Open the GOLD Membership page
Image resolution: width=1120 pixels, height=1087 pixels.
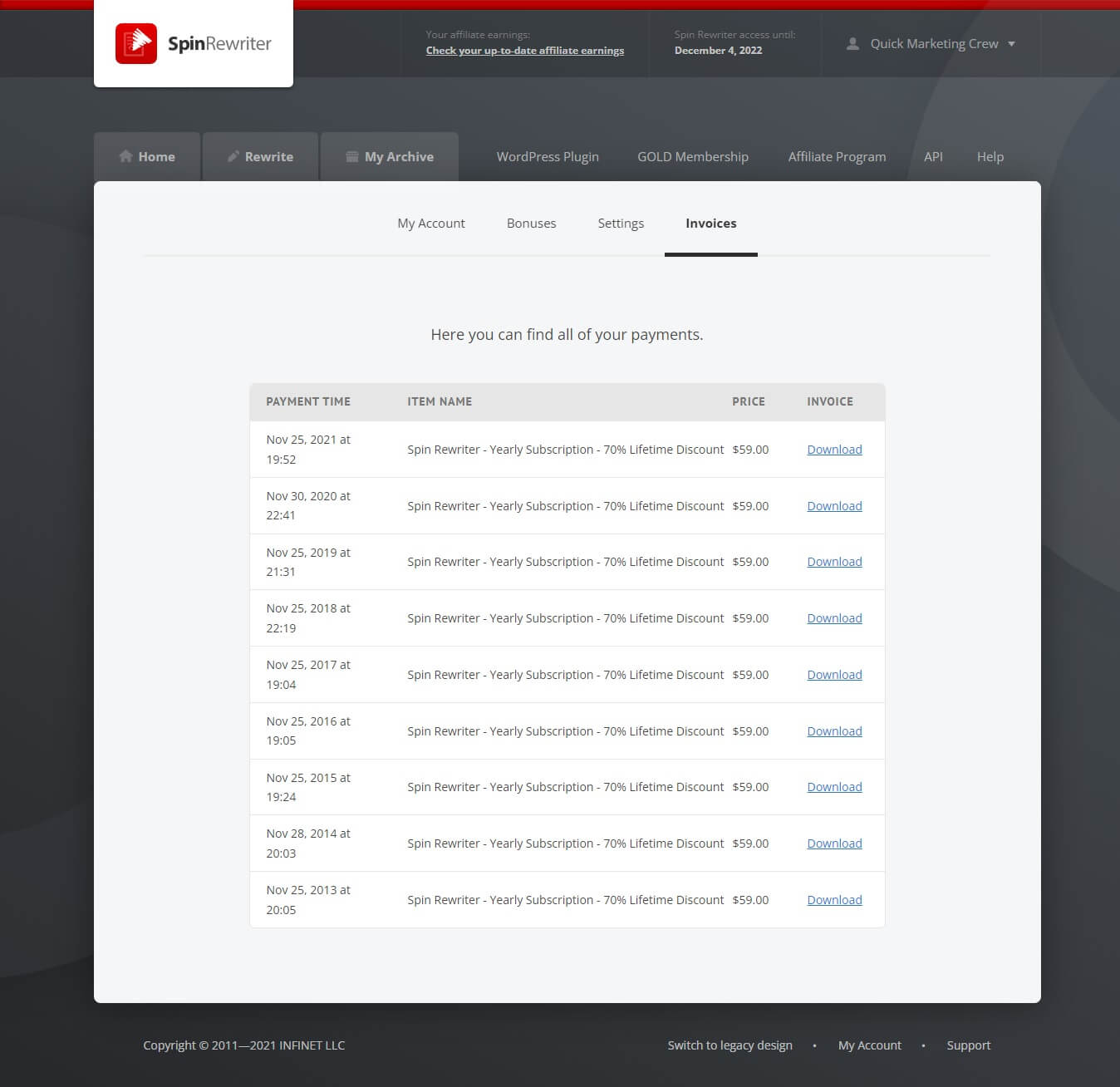[693, 156]
